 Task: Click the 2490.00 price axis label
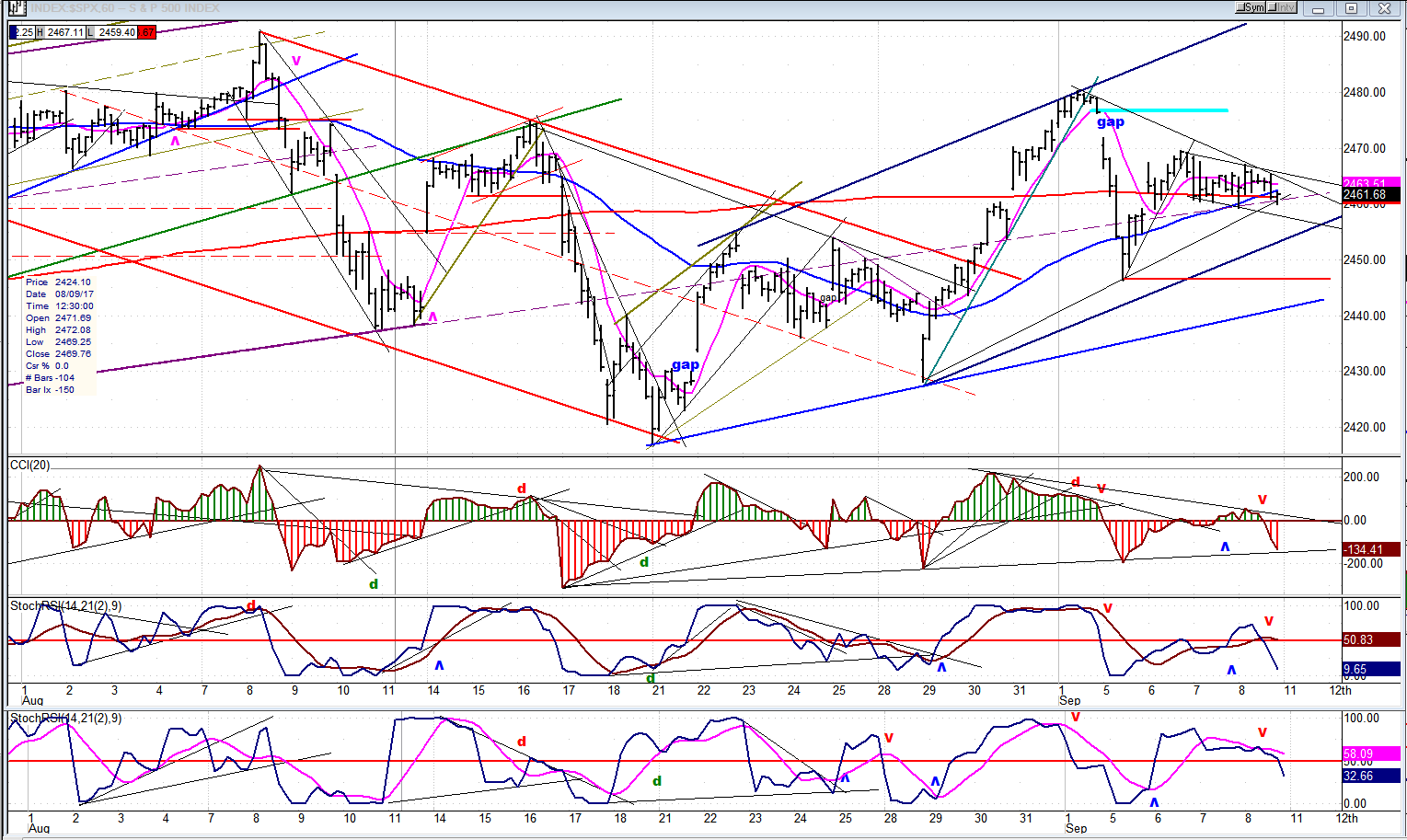1364,37
